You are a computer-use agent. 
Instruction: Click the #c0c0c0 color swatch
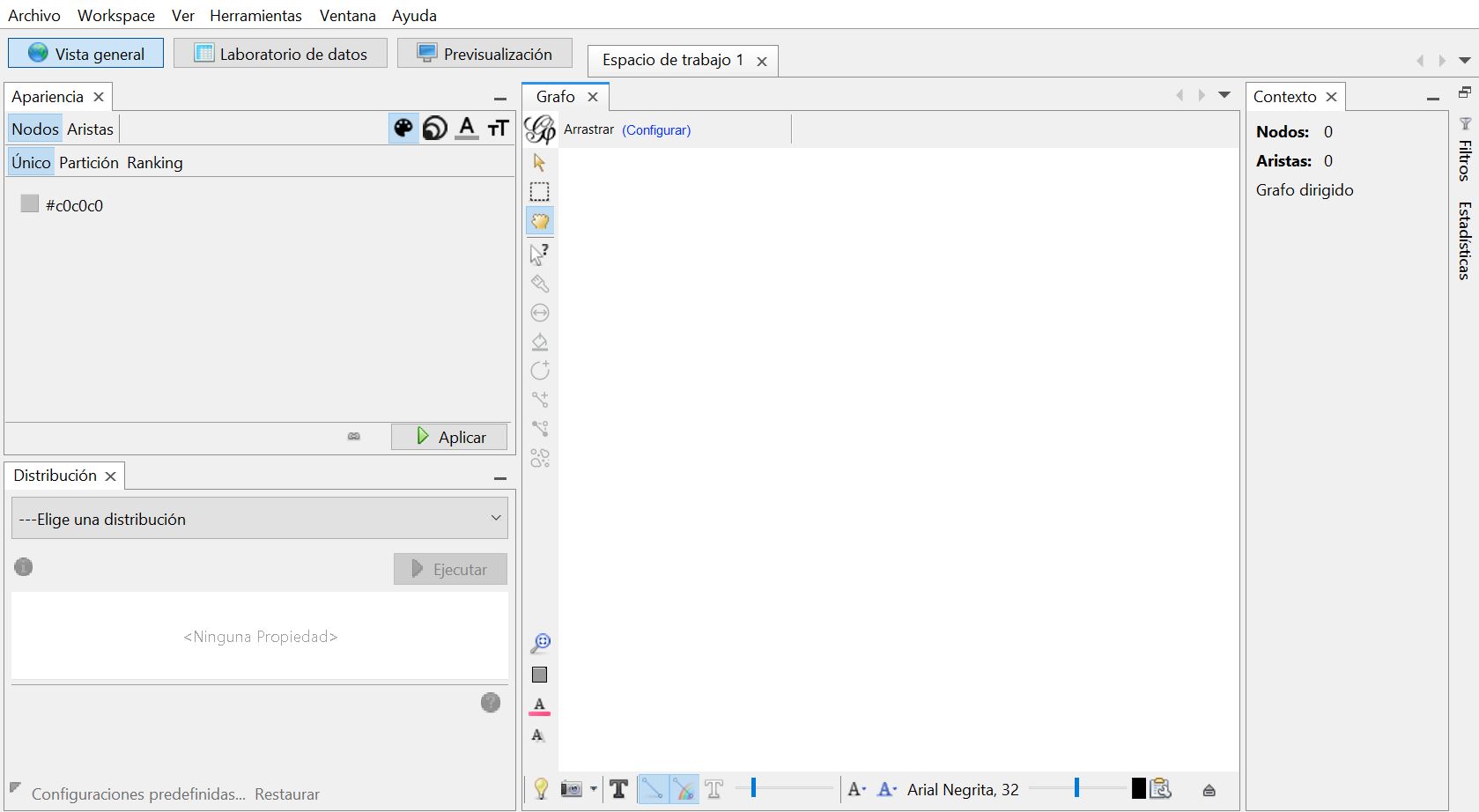coord(30,204)
